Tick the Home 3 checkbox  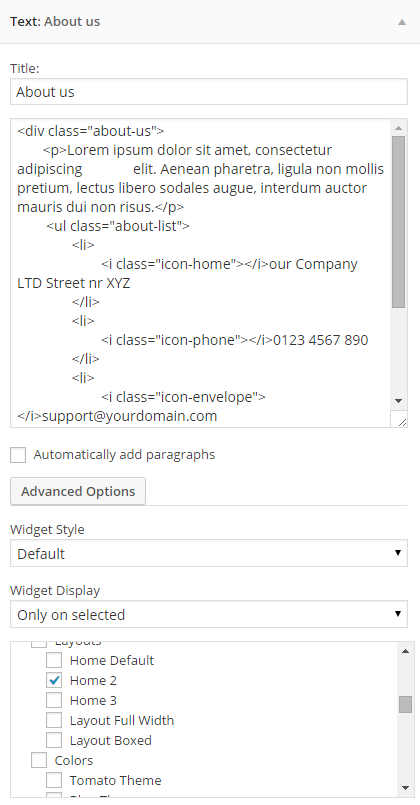(x=54, y=700)
